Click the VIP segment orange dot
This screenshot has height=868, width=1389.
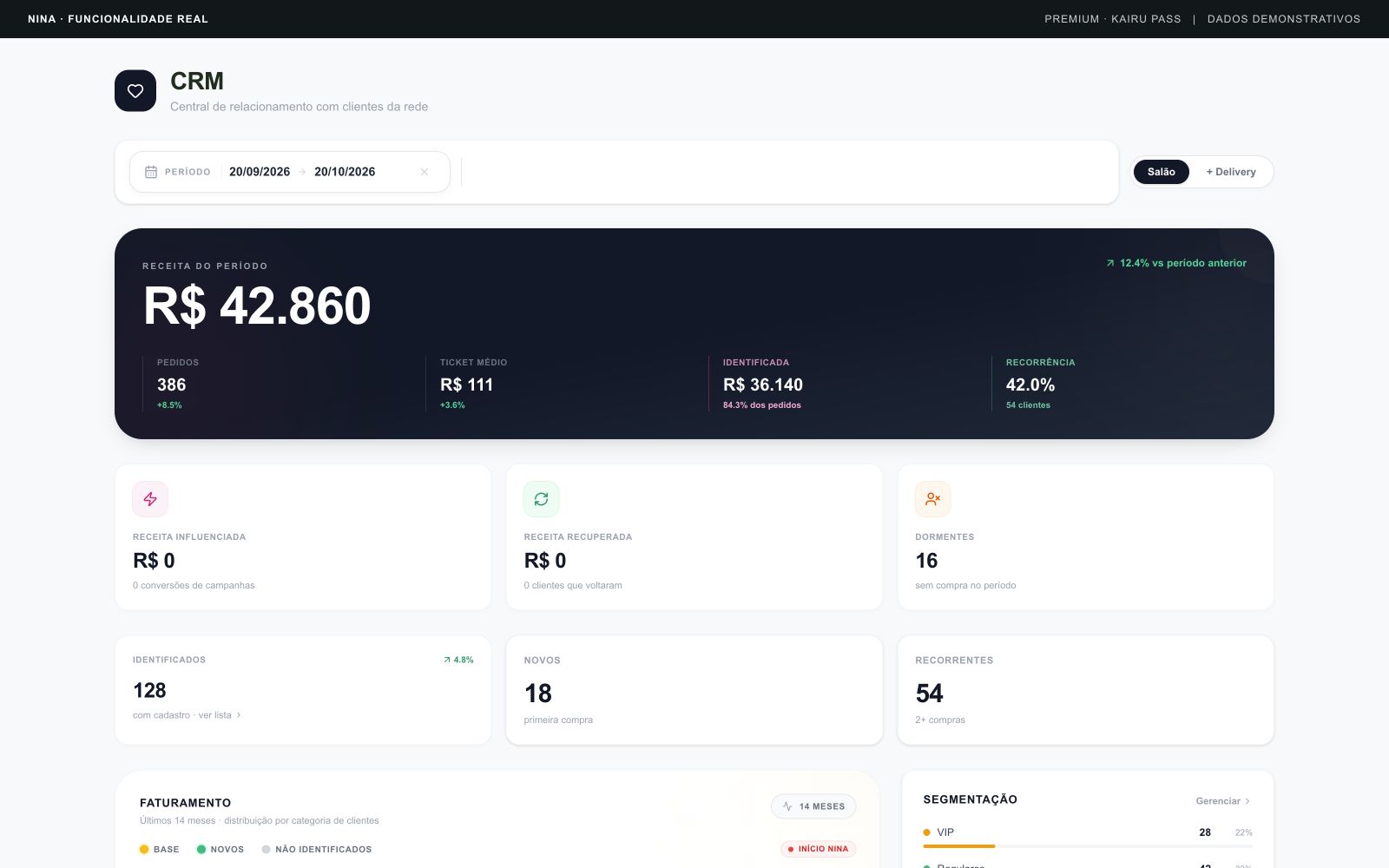click(x=927, y=832)
